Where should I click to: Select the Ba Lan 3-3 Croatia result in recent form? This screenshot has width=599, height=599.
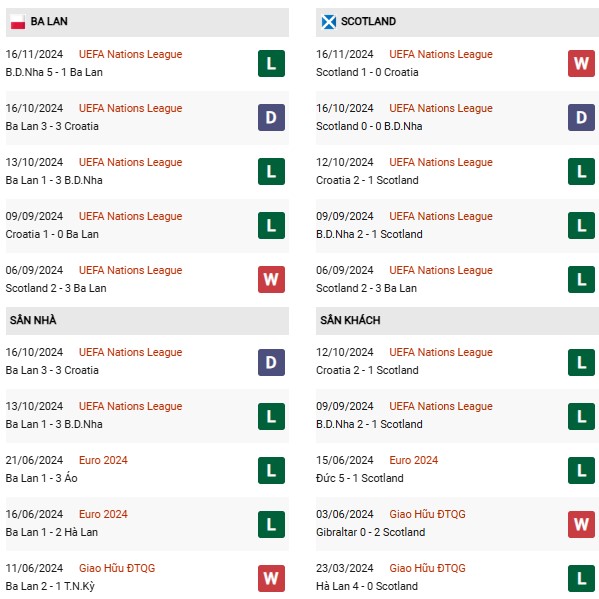coord(52,126)
